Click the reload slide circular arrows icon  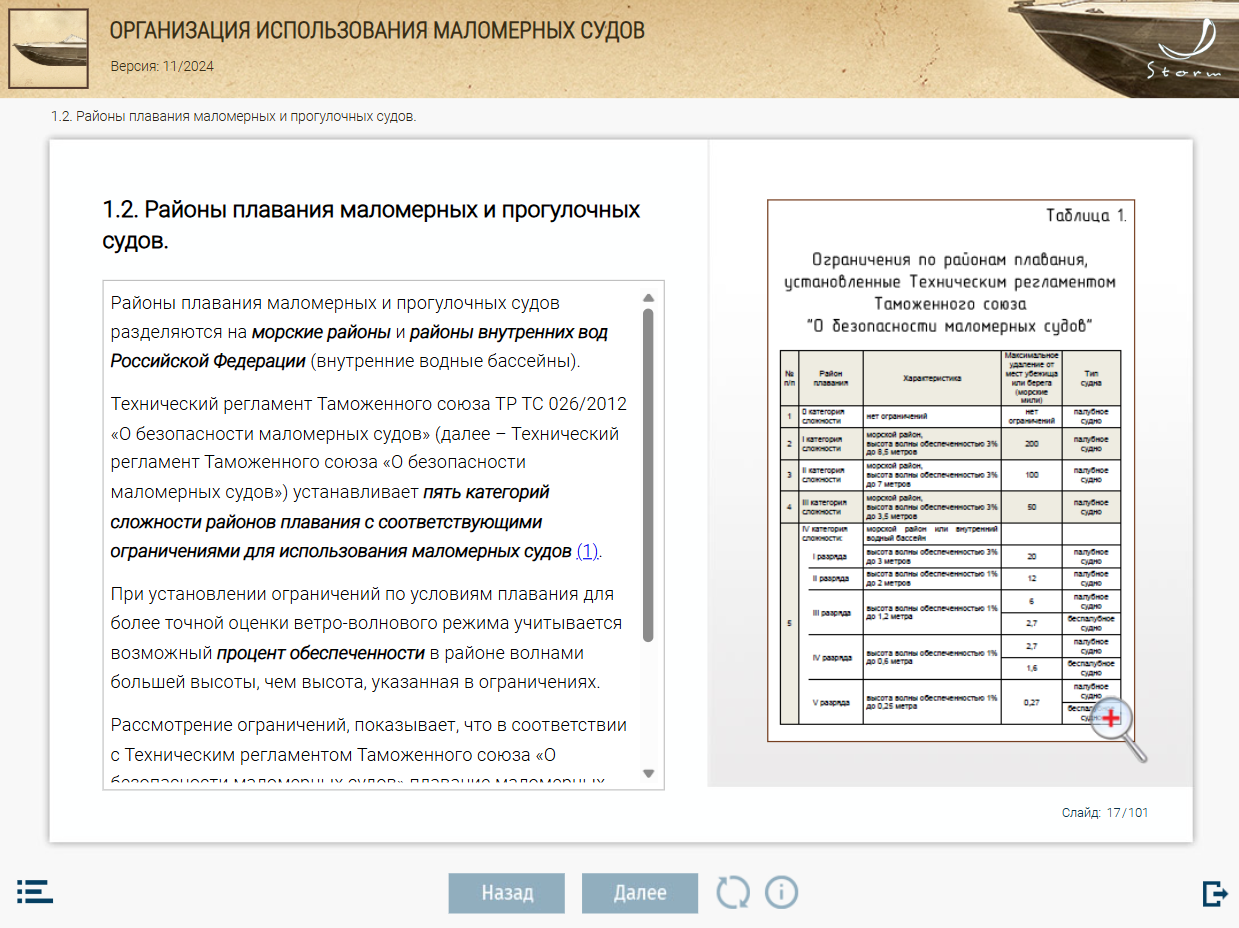732,892
